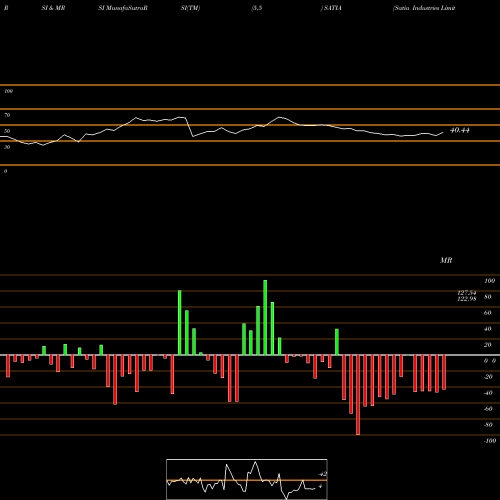The image size is (500, 500).
Task: Click the MR axis label -60
Action: 488,409
